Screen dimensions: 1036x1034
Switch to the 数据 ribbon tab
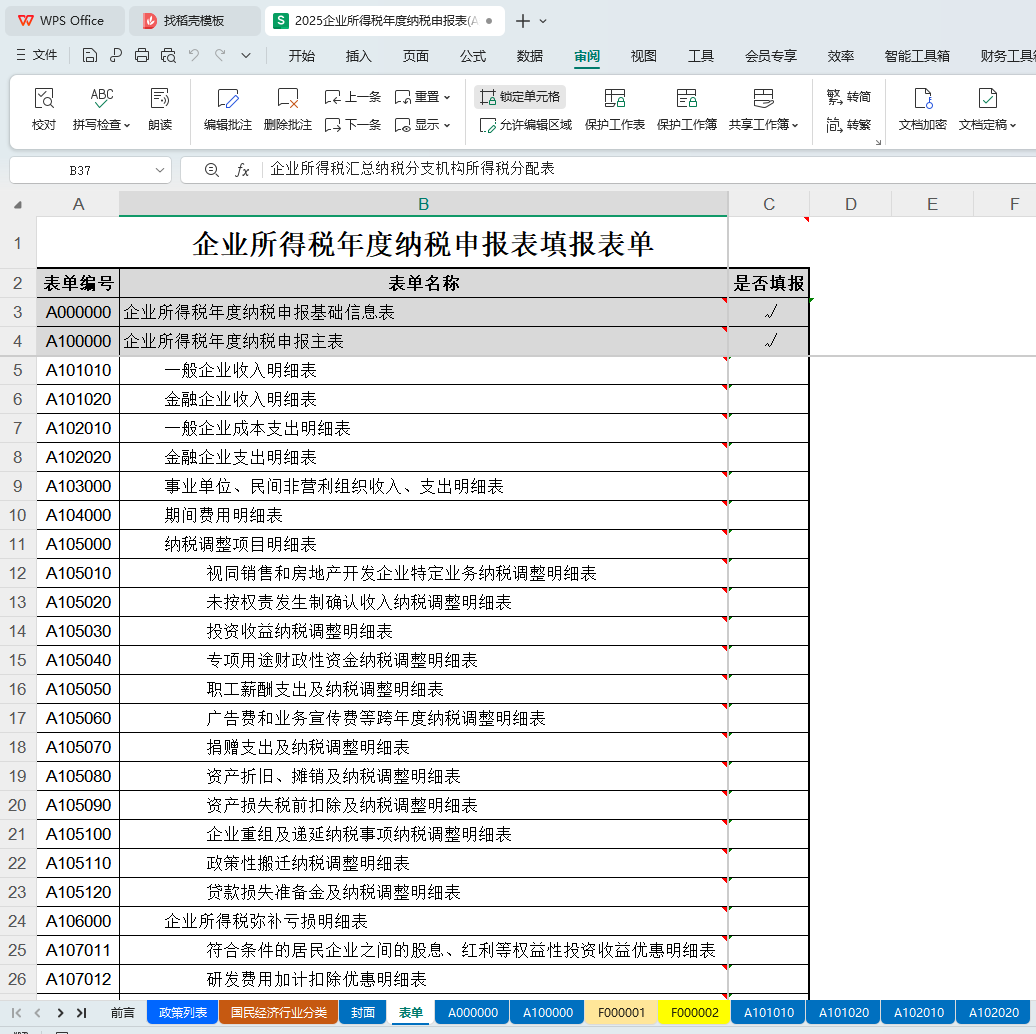(529, 56)
